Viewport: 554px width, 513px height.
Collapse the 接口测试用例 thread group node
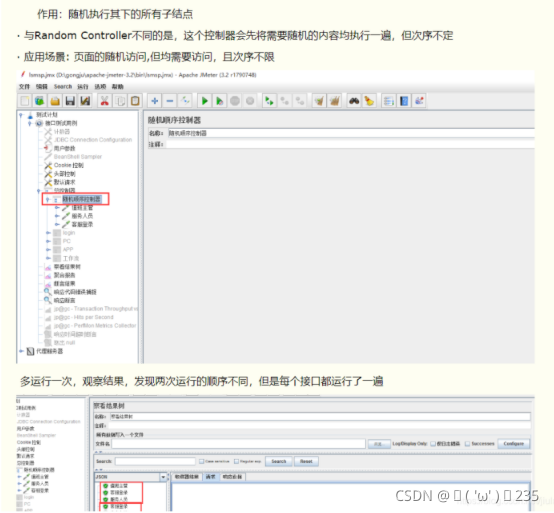[x=30, y=123]
